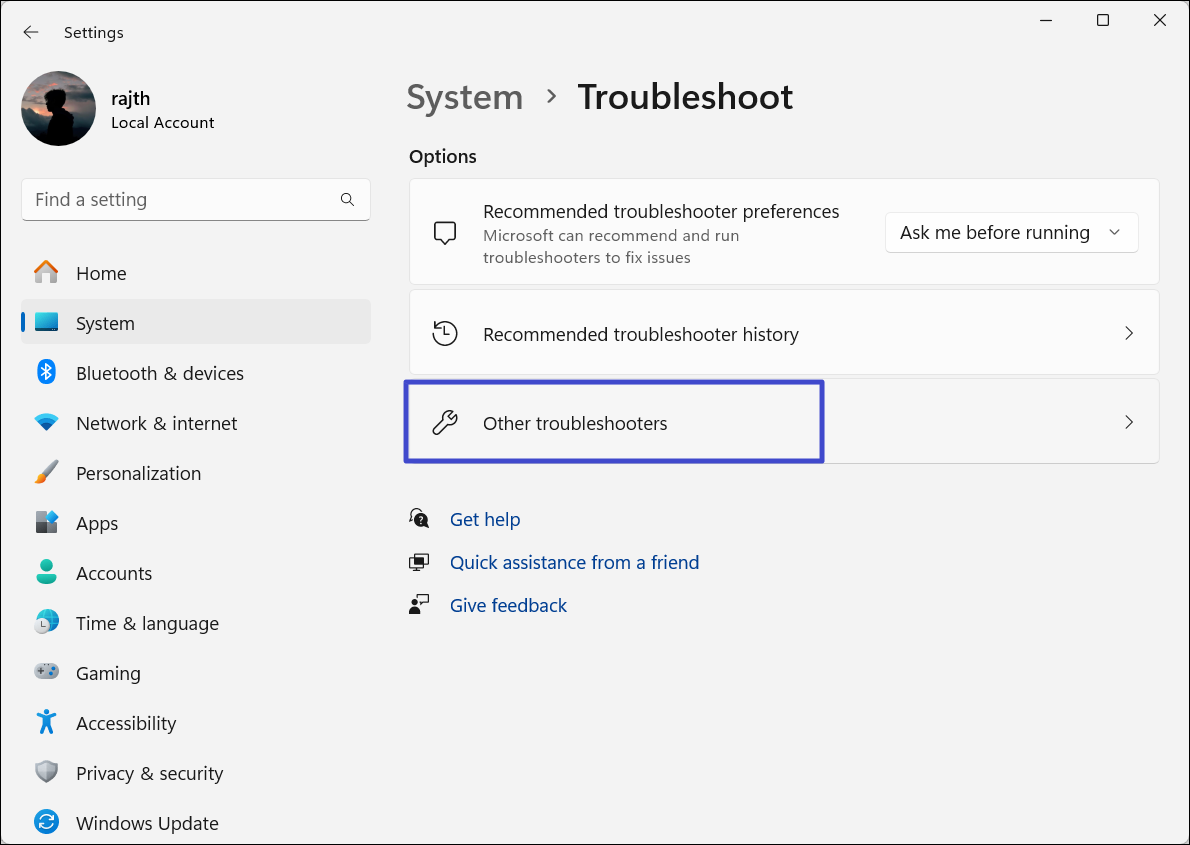Open Network & internet settings
This screenshot has height=845, width=1190.
[156, 423]
